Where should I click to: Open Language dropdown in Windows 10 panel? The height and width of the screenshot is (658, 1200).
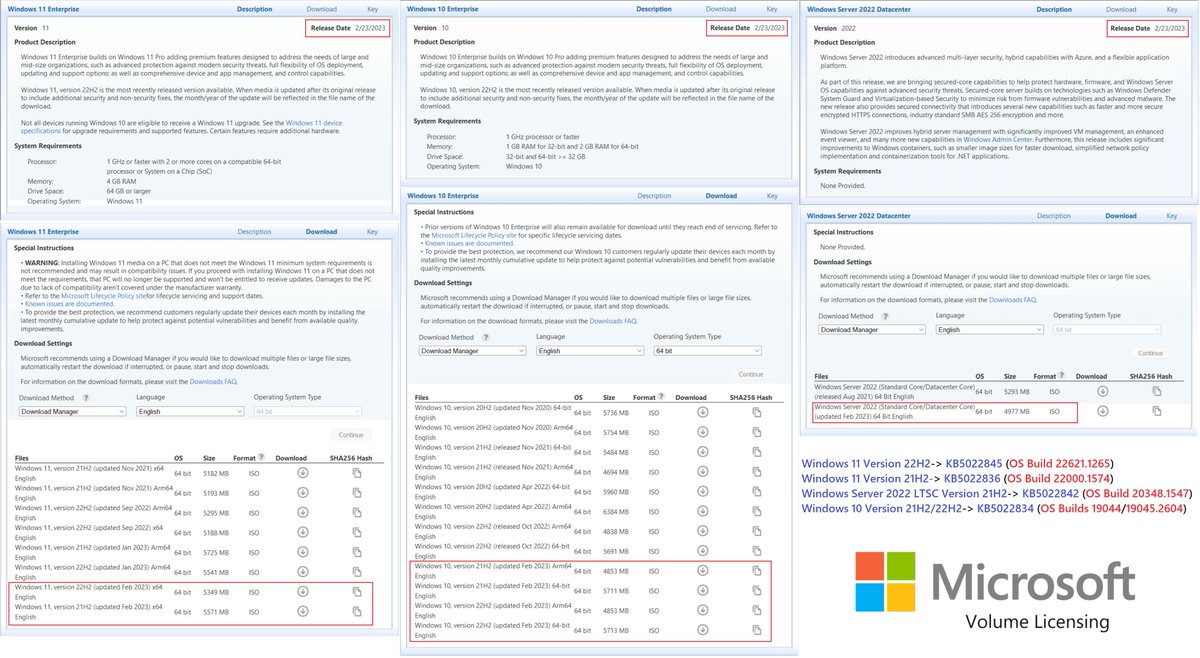coord(590,351)
